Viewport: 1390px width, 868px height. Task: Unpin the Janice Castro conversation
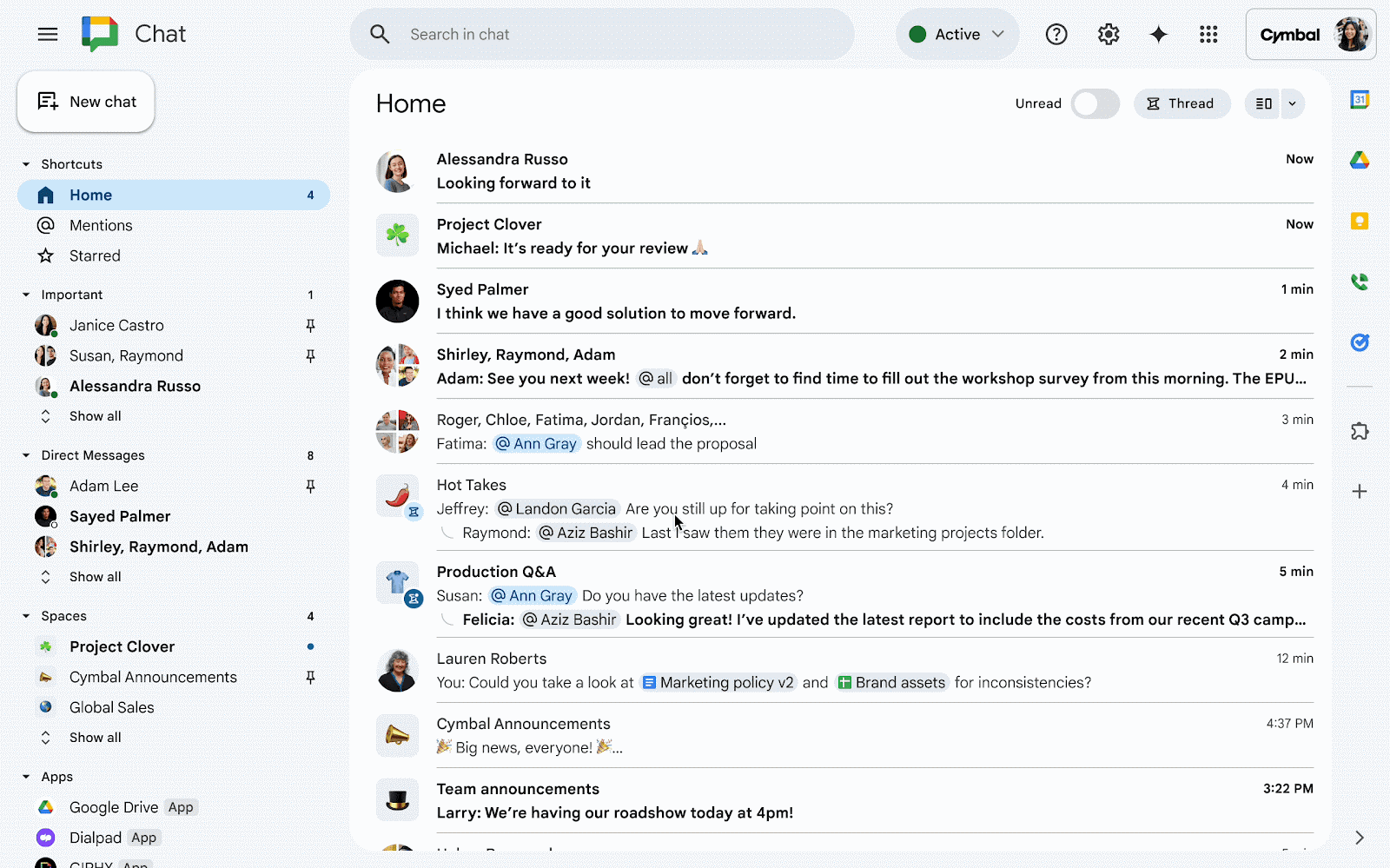coord(310,326)
